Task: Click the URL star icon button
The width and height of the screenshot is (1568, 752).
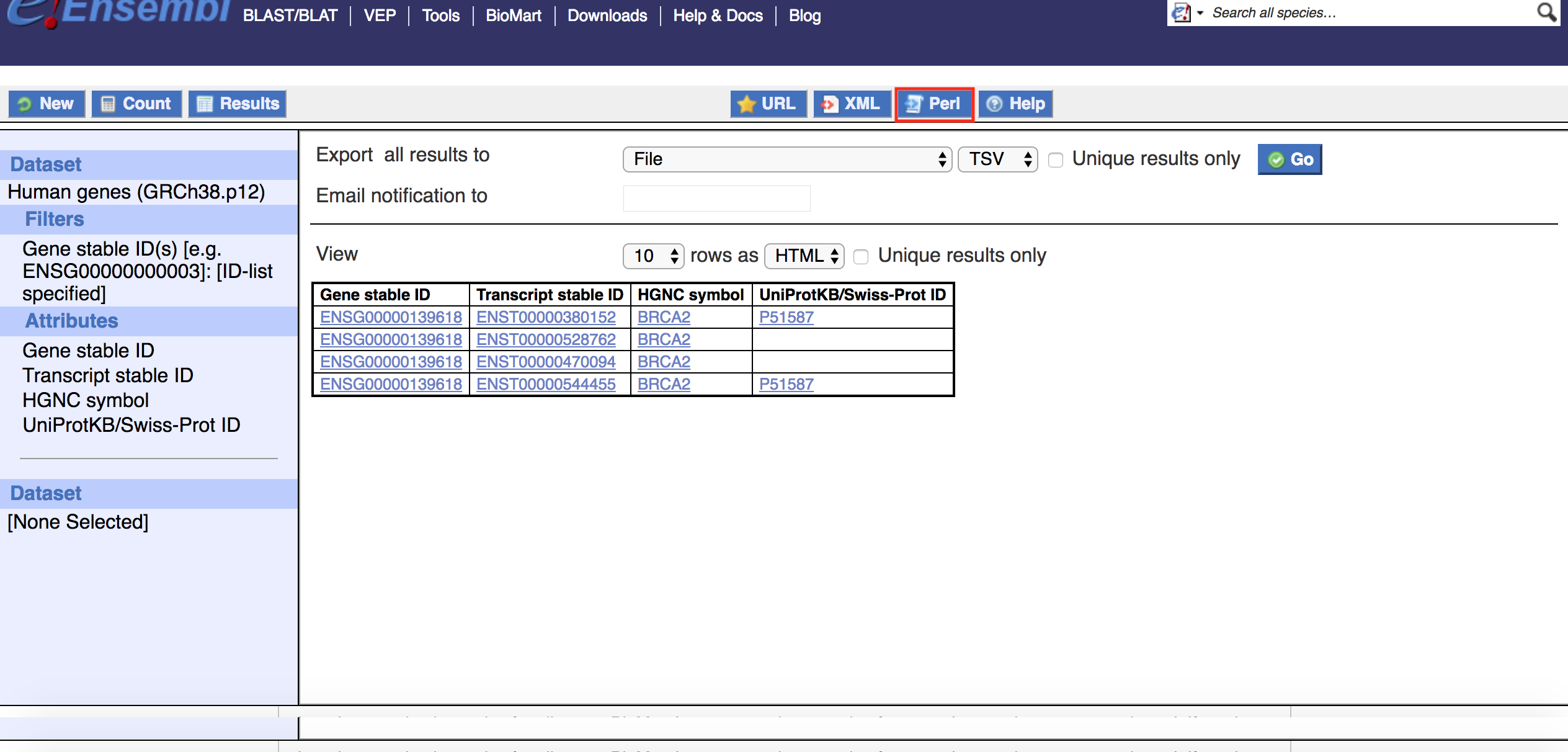Action: [768, 104]
